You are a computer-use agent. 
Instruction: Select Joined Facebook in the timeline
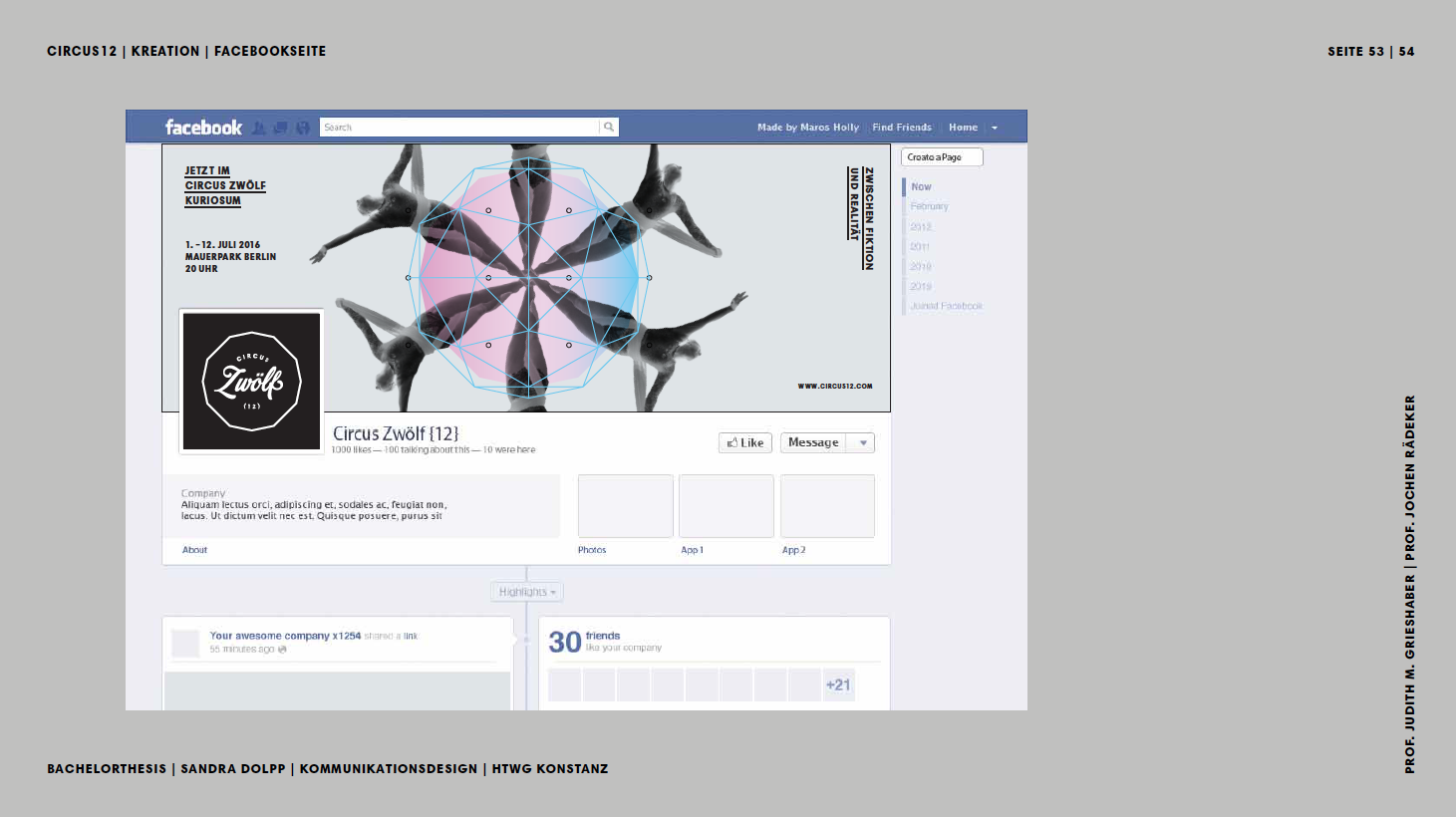[946, 306]
